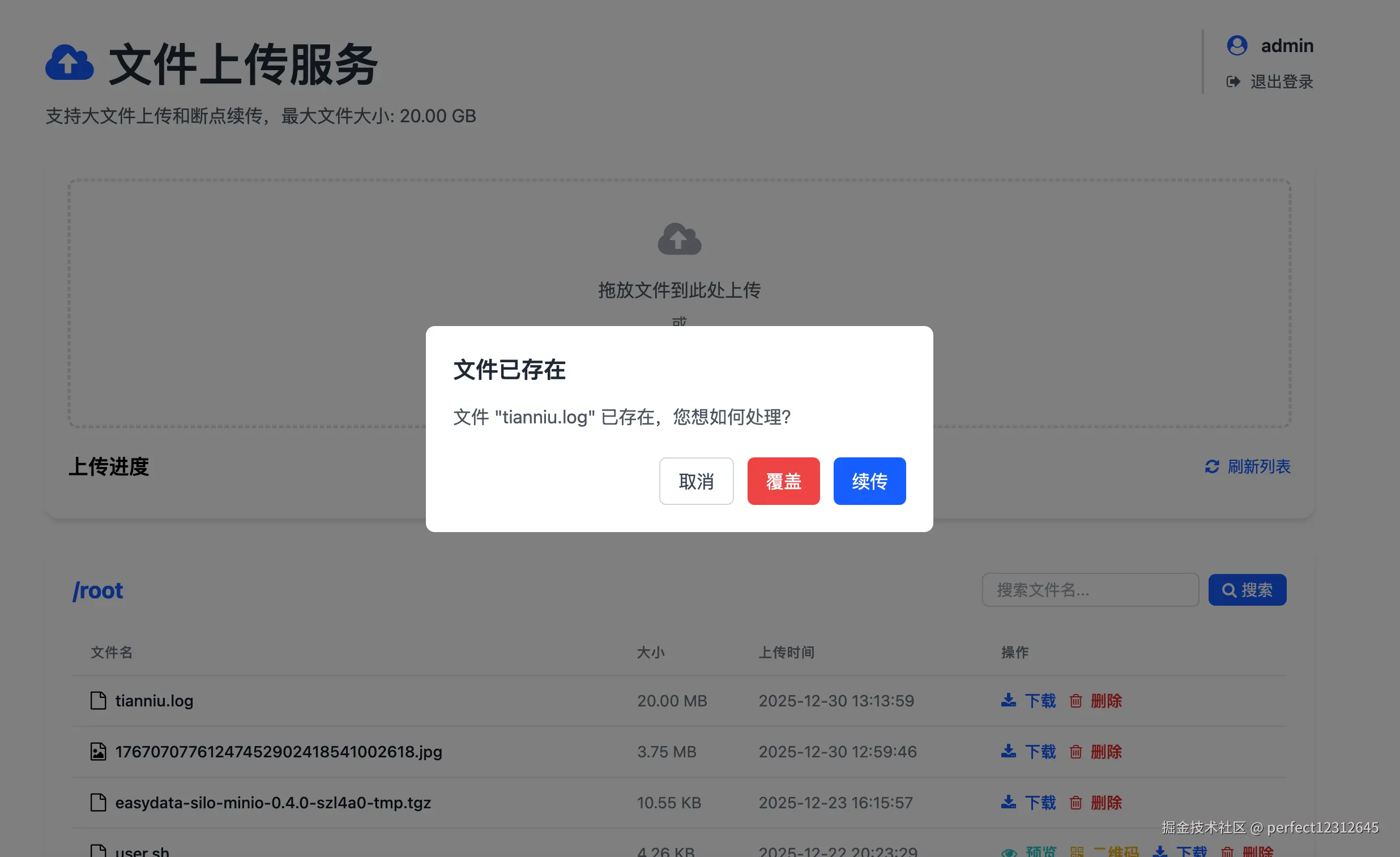
Task: Click the size value 3.75 MB
Action: pyautogui.click(x=667, y=751)
